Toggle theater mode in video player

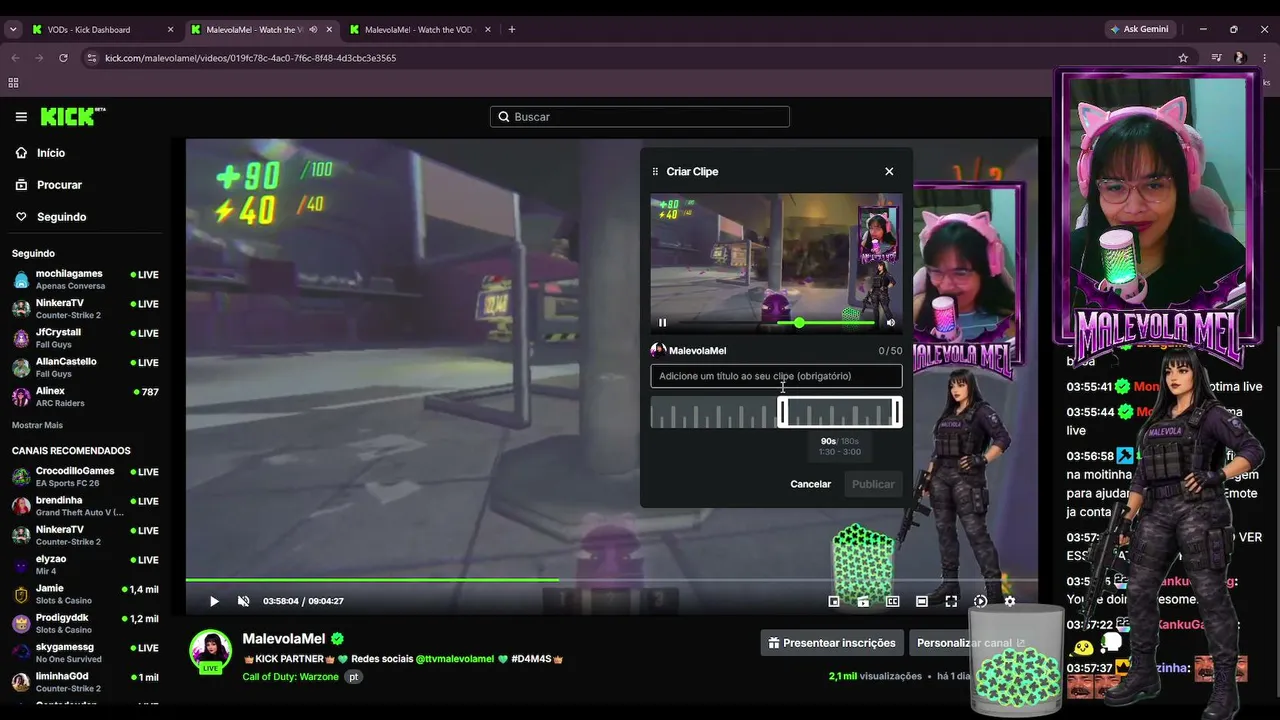click(x=922, y=601)
